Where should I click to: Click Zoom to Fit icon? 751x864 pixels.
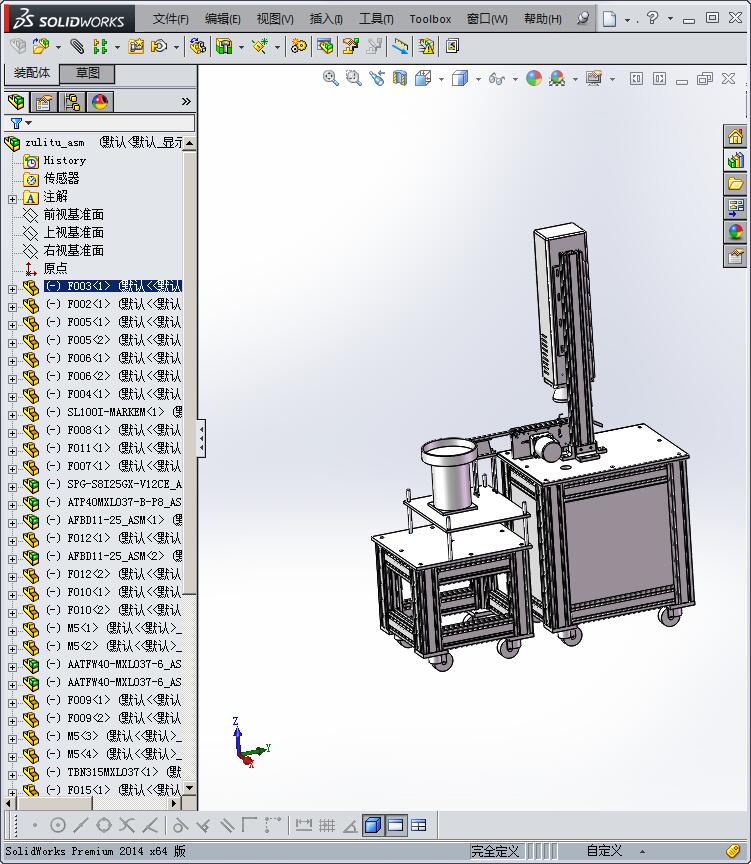point(331,78)
